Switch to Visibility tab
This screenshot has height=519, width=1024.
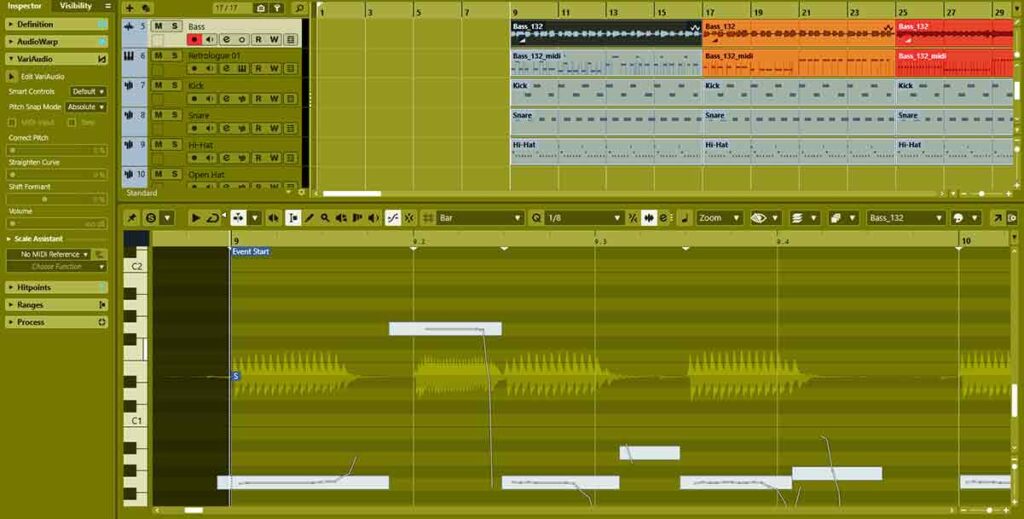pyautogui.click(x=76, y=6)
